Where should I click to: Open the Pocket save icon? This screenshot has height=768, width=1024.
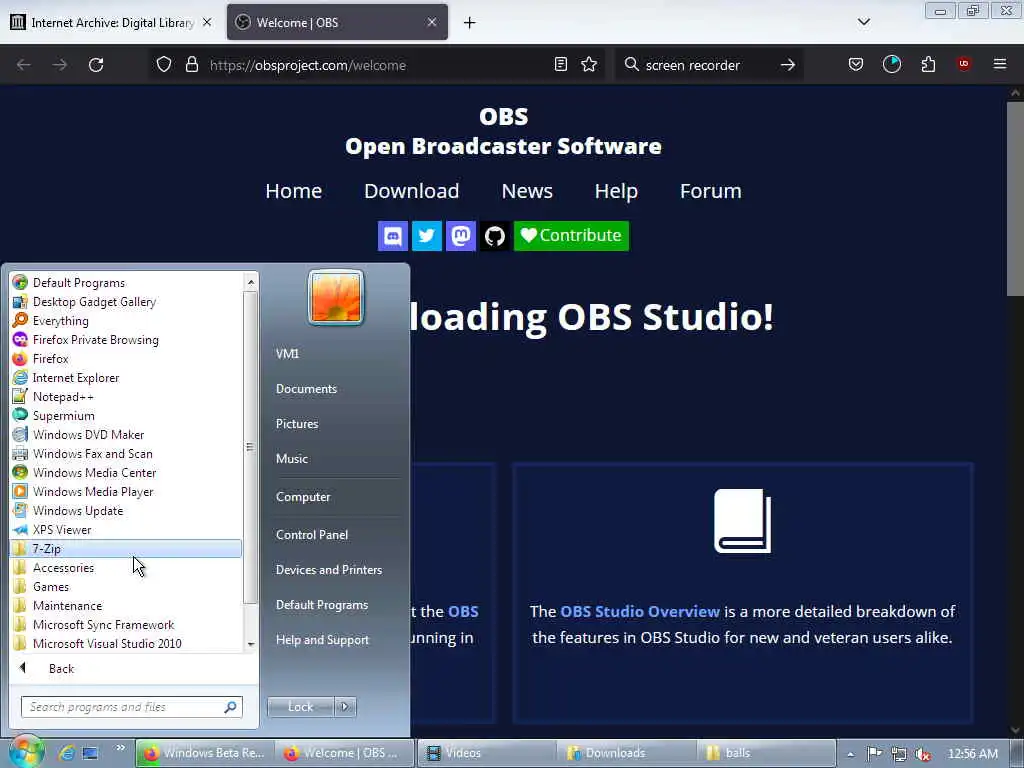[x=856, y=65]
